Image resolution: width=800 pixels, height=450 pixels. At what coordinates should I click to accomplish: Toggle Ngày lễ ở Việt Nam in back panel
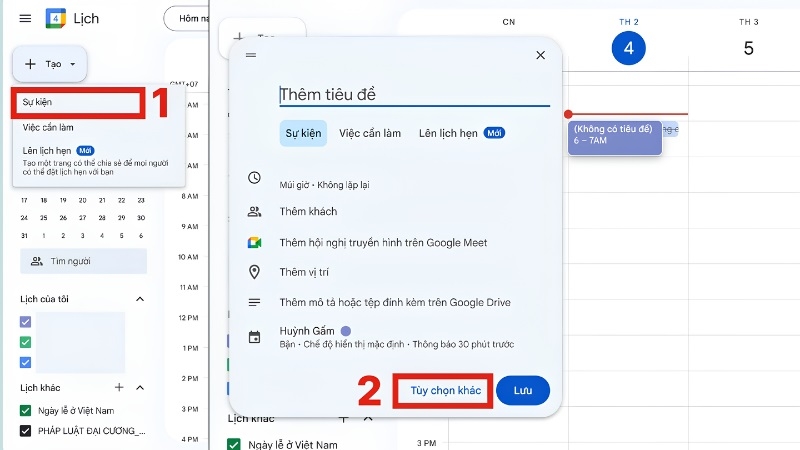(234, 444)
